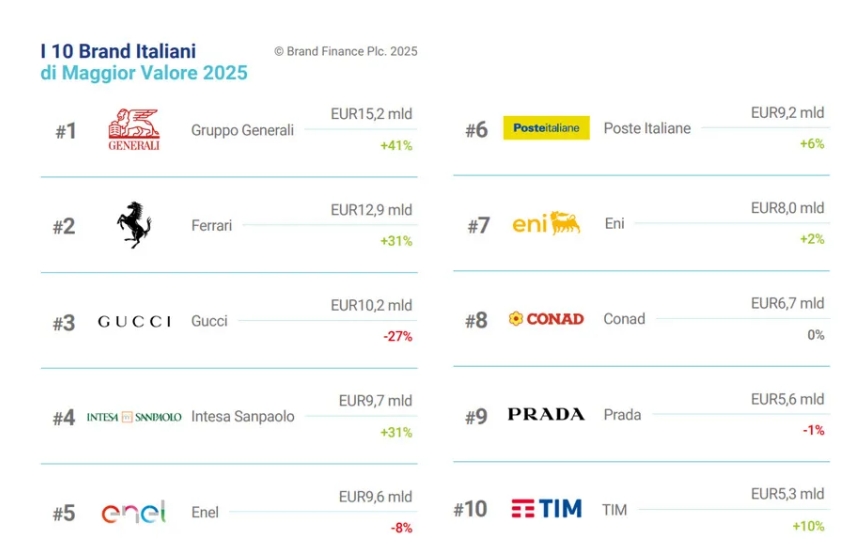Click the Brand Finance Plc. 2025 copyright

click(345, 52)
